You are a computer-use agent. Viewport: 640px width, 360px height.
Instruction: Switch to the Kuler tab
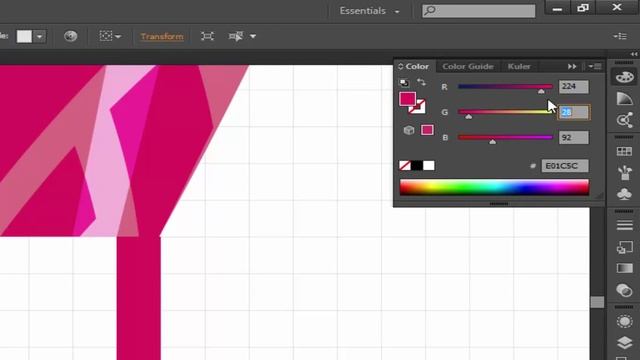pos(519,66)
